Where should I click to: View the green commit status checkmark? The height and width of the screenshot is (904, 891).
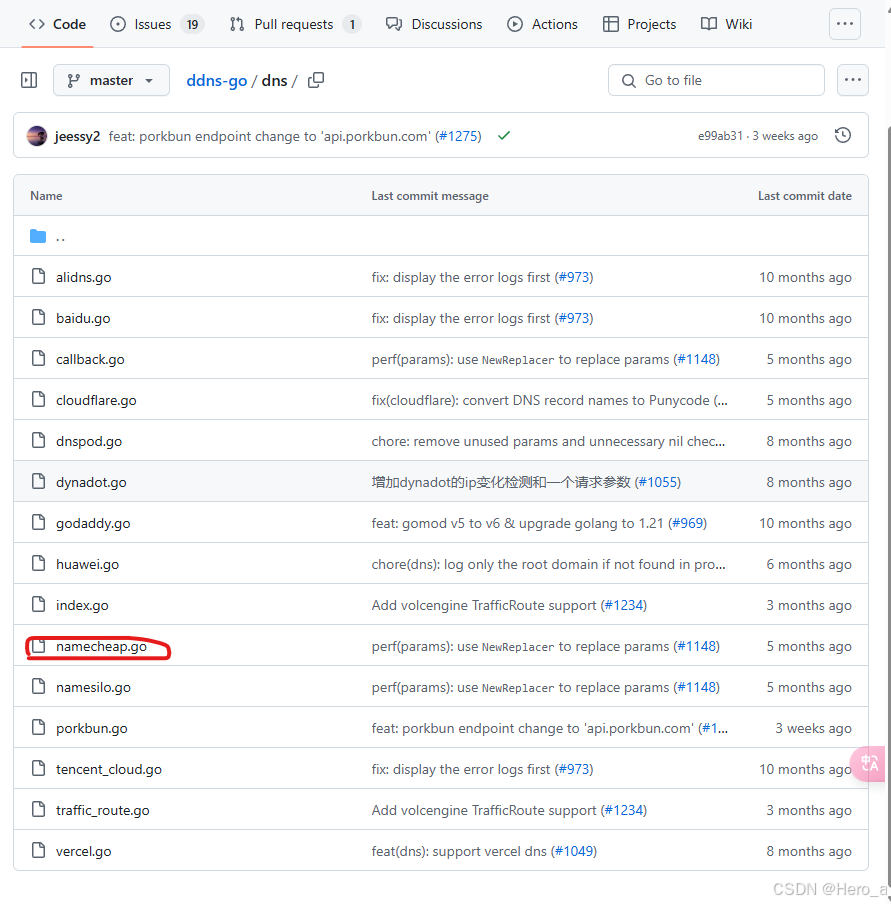point(504,135)
